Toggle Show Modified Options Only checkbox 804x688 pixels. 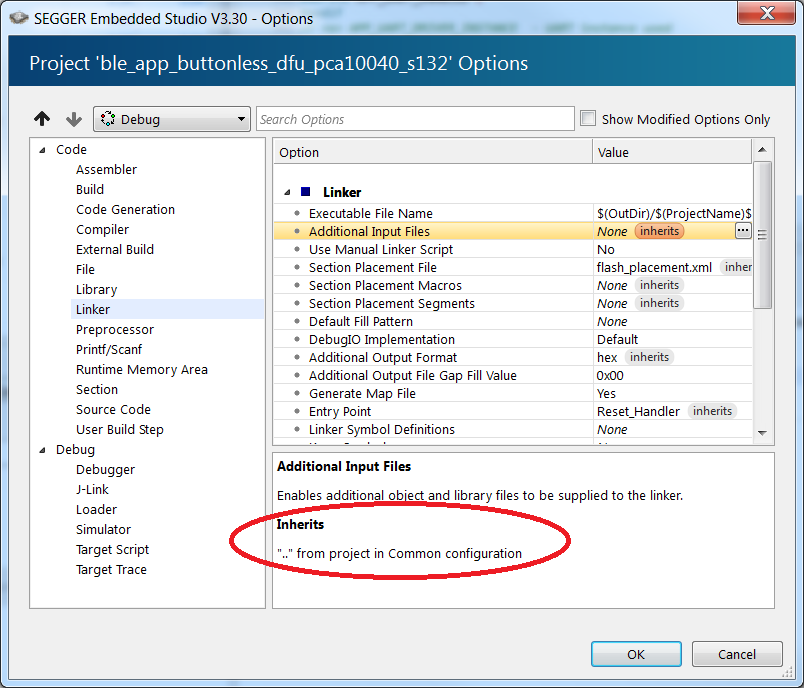pyautogui.click(x=588, y=118)
